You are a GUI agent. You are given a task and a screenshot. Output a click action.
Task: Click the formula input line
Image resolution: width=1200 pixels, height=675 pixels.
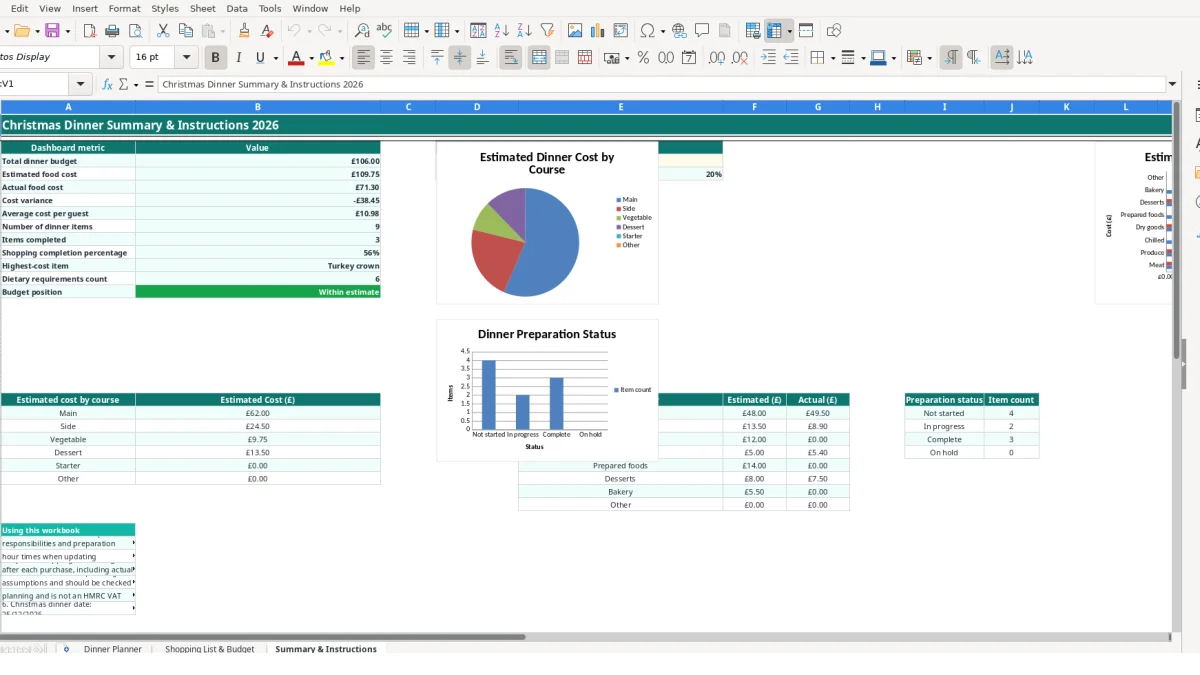coord(660,85)
